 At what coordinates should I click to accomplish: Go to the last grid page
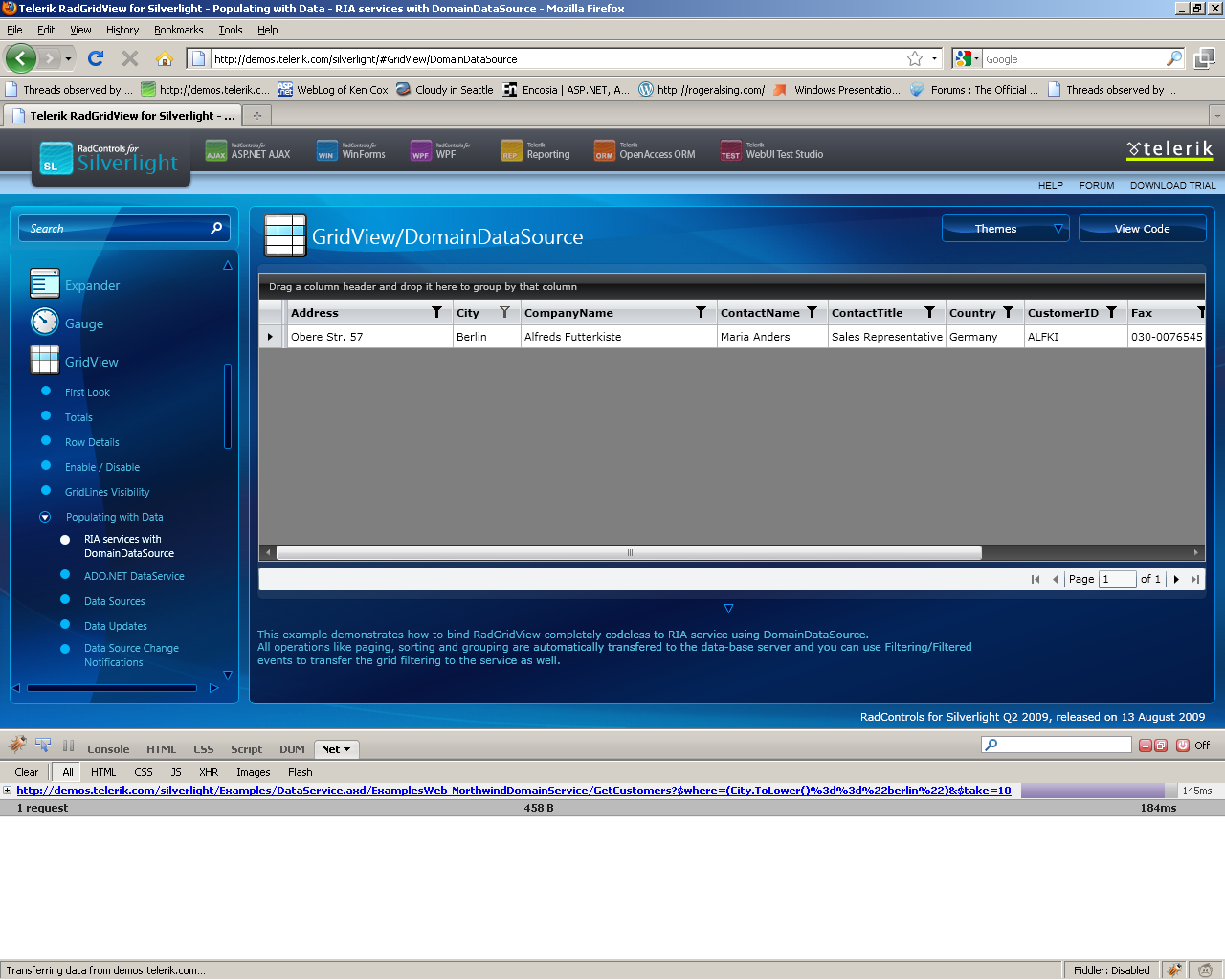coord(1194,579)
